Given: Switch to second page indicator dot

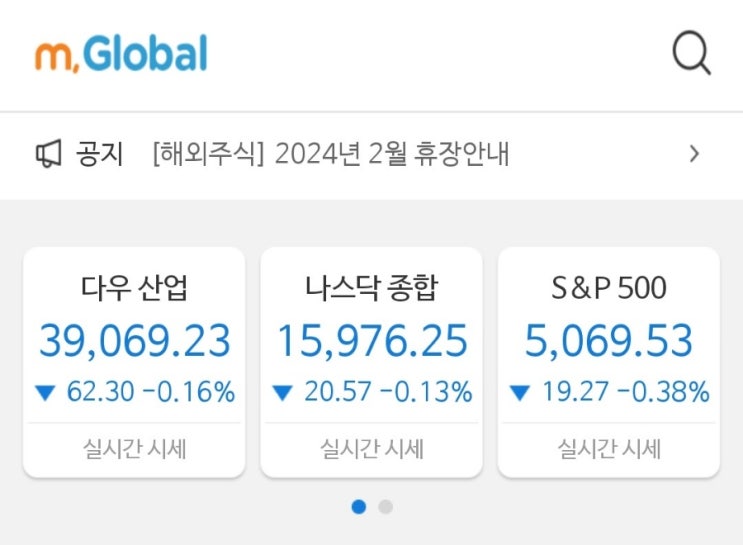Looking at the screenshot, I should tap(385, 507).
